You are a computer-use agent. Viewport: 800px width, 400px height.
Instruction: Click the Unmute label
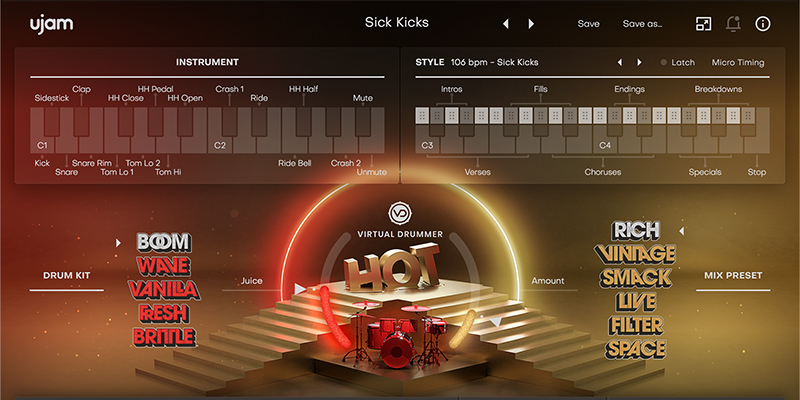371,172
